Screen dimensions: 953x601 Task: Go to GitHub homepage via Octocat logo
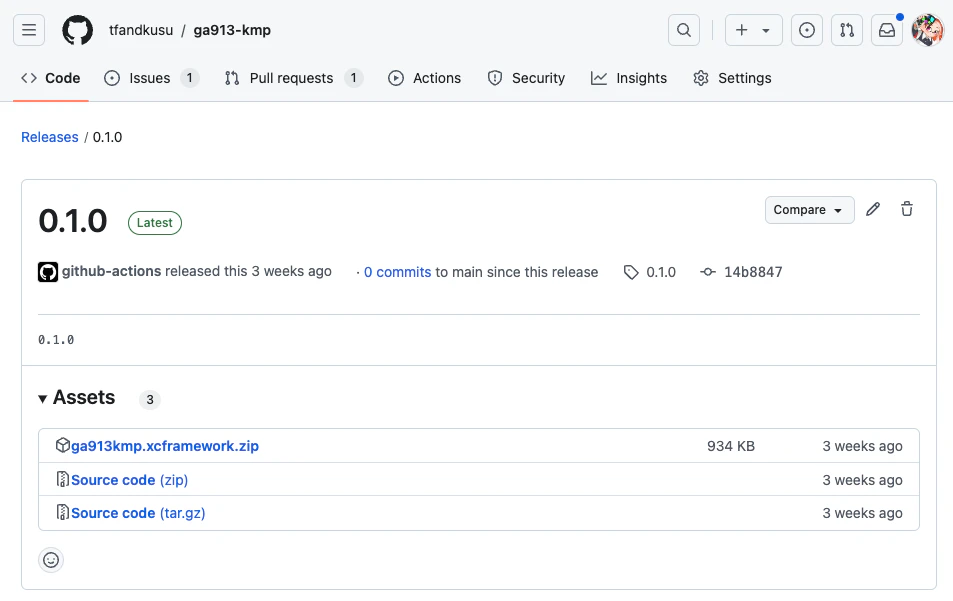pyautogui.click(x=78, y=30)
